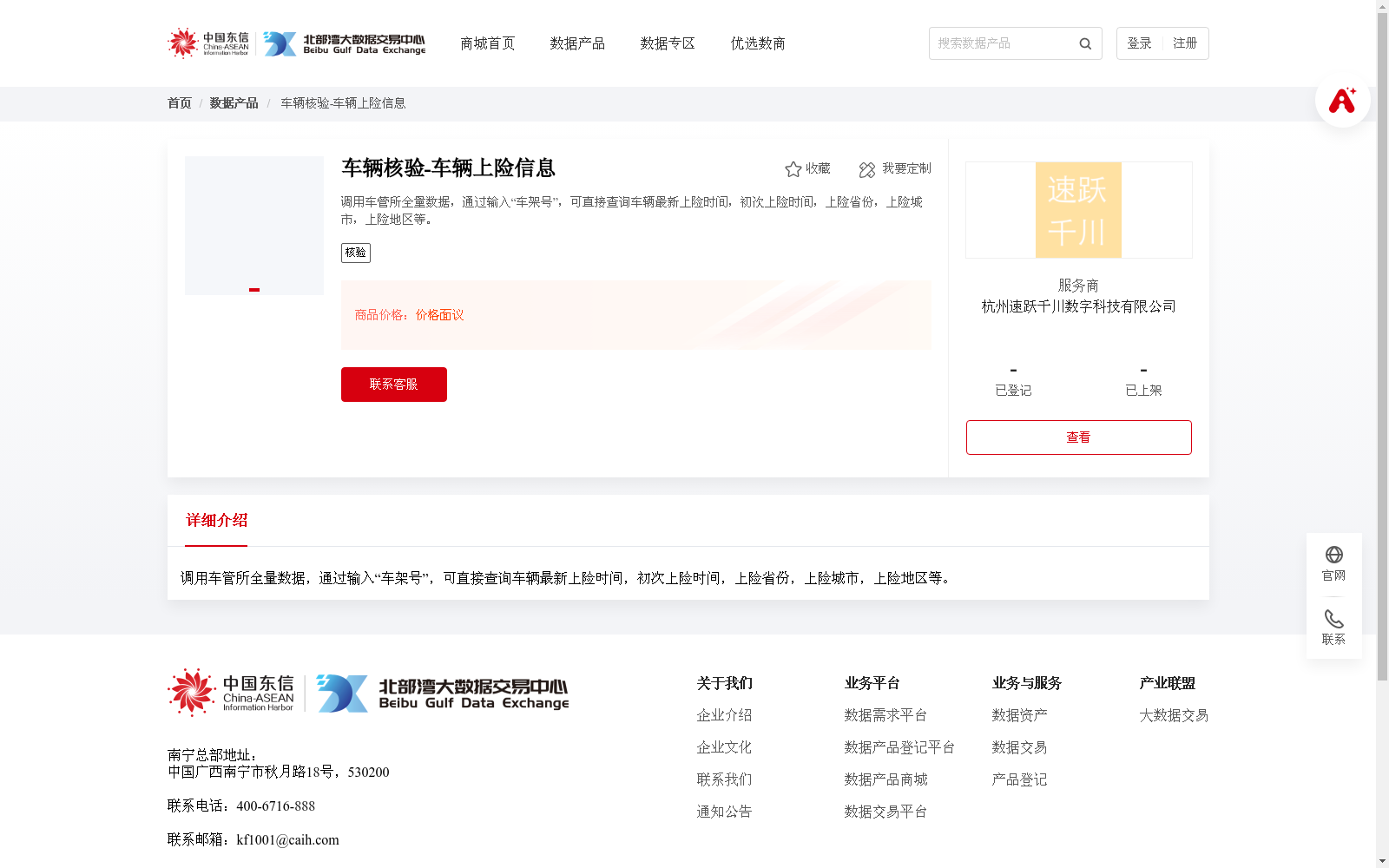
Task: Open 数据专区 navigation item
Action: (x=668, y=43)
